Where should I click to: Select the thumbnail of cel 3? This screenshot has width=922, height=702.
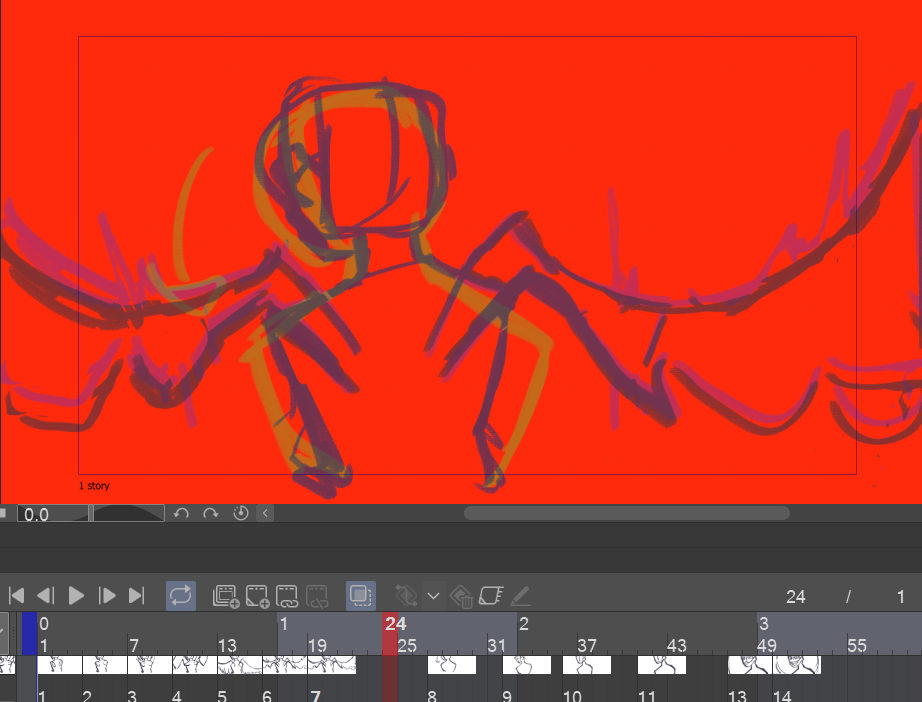point(150,665)
